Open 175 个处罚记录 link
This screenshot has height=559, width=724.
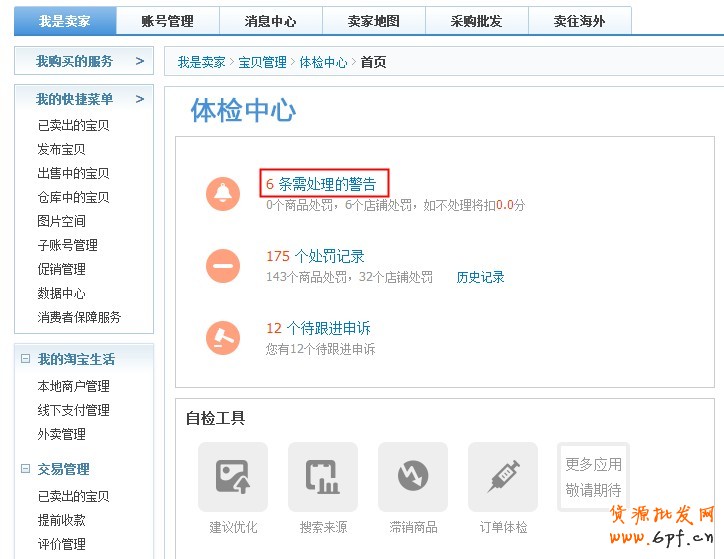pos(315,257)
